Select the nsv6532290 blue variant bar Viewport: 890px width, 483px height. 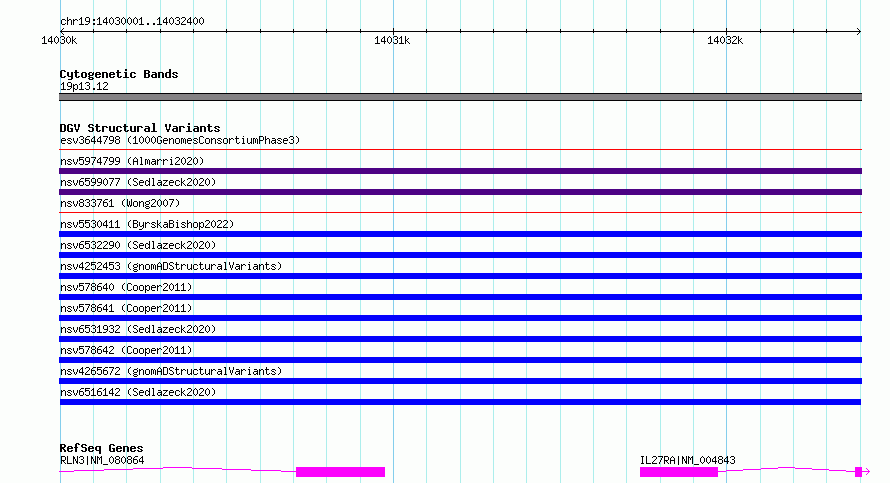[x=460, y=255]
